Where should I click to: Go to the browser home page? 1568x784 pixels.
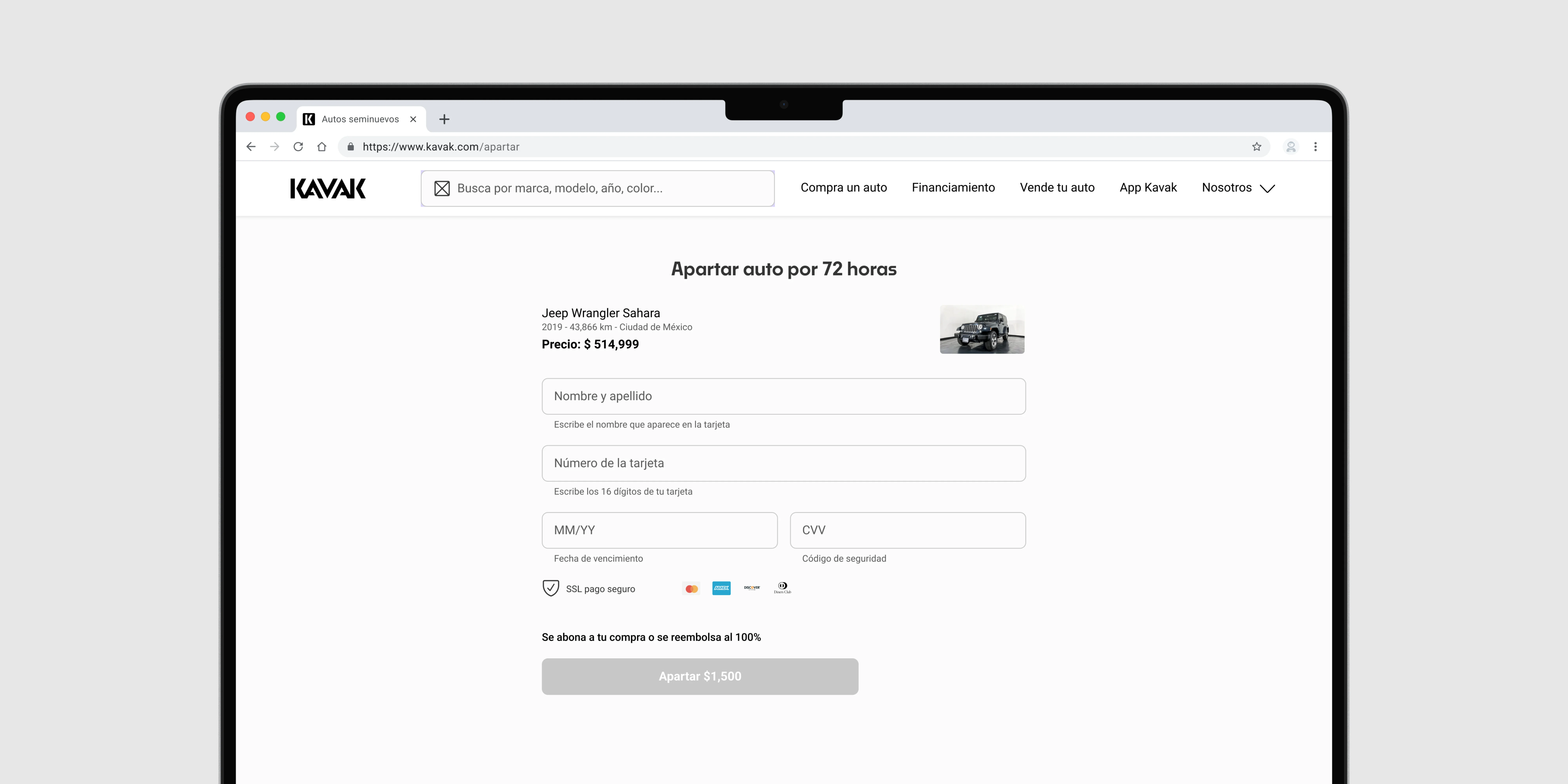click(x=322, y=147)
